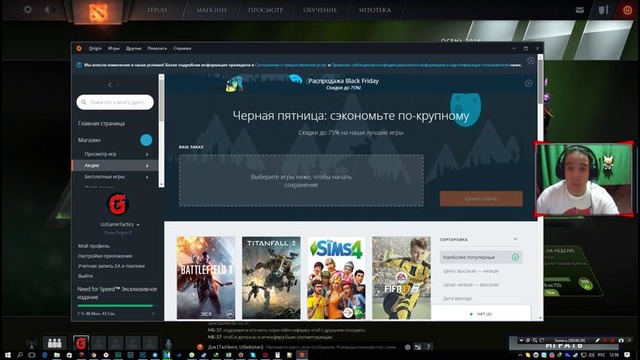The image size is (640, 360).
Task: Open the Dota 2 mail envelope icon
Action: (x=580, y=10)
